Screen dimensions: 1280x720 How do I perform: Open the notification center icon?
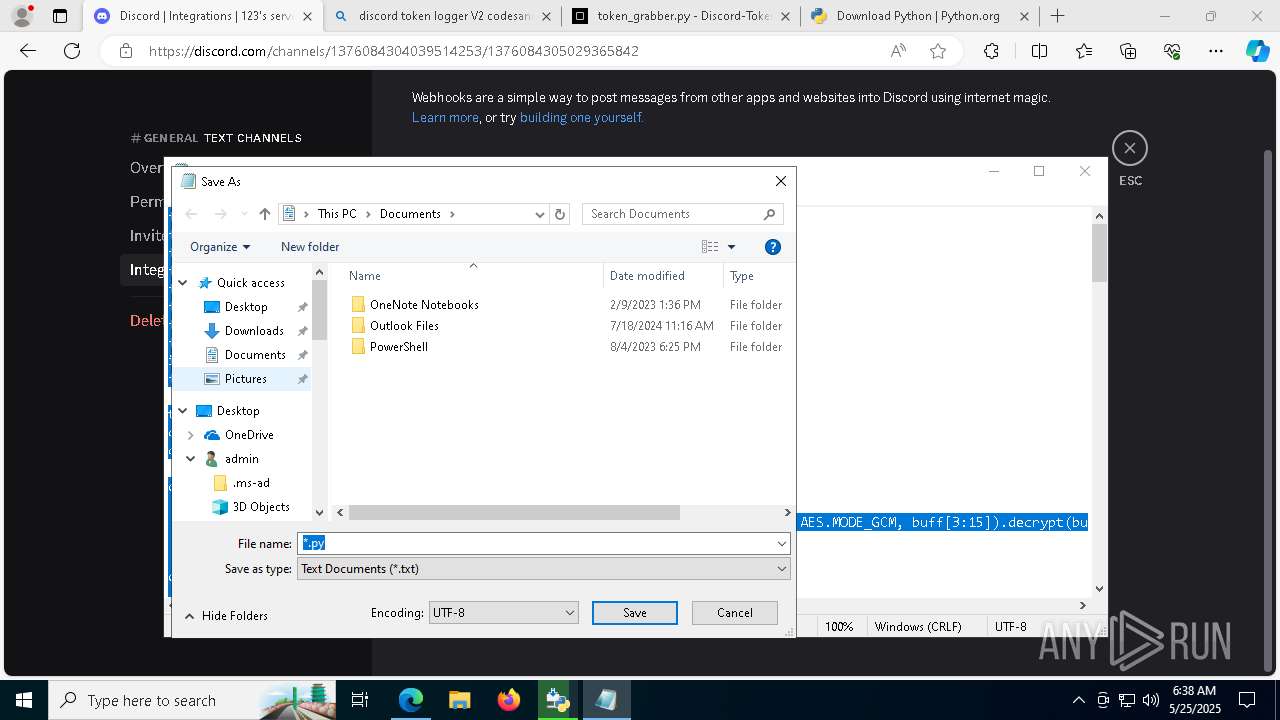click(1248, 700)
